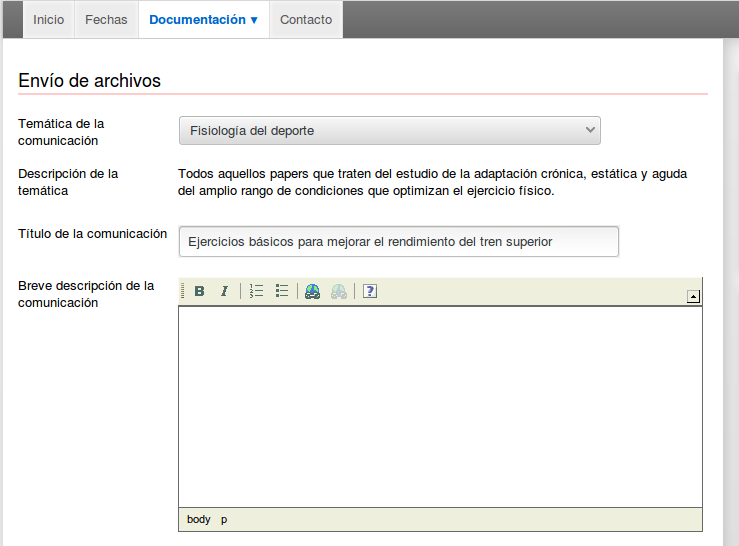Click the 'Breve descripción de la comunicación' label
739x546 pixels.
tap(86, 294)
